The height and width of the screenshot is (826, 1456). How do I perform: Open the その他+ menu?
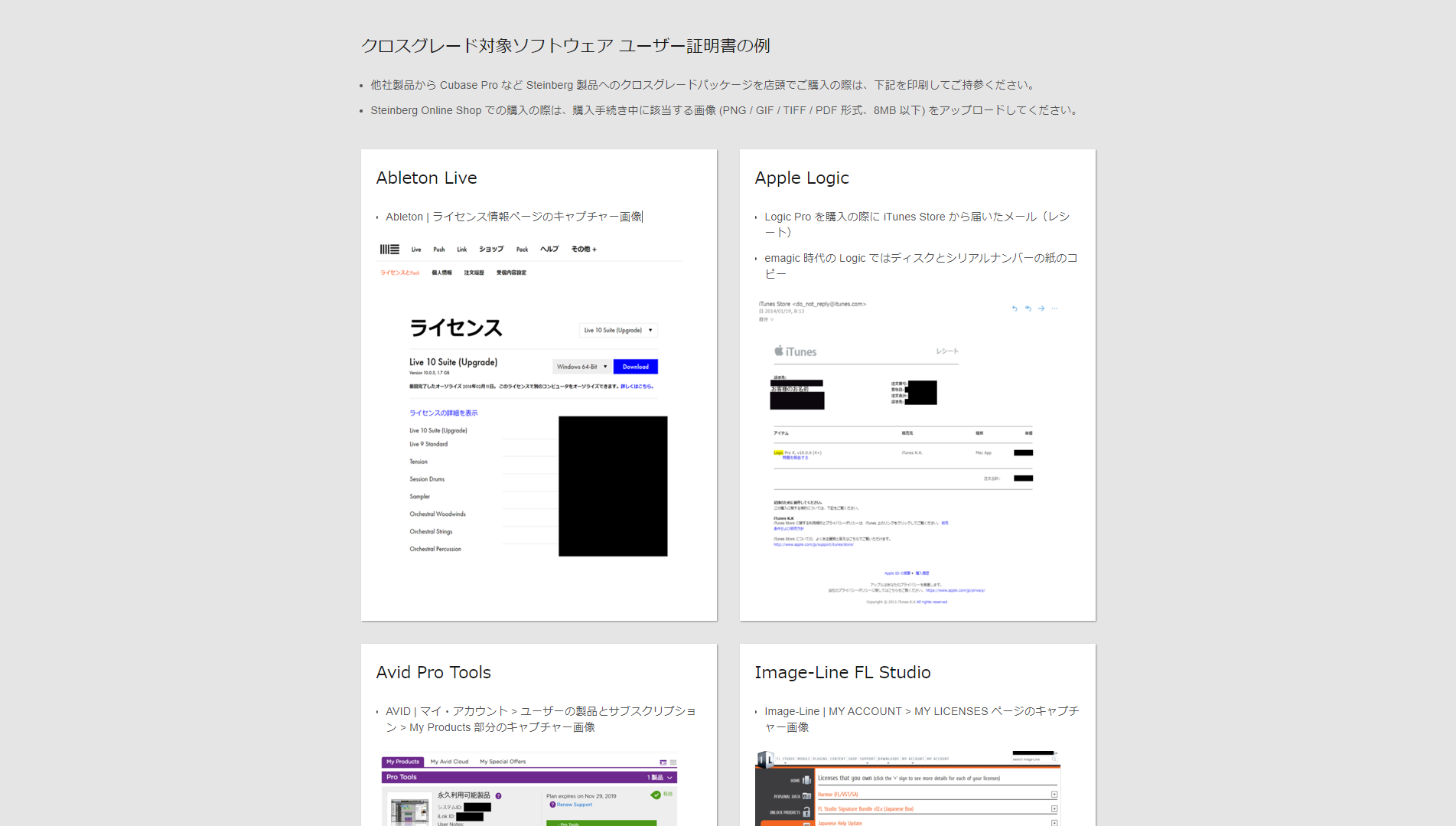tap(584, 250)
